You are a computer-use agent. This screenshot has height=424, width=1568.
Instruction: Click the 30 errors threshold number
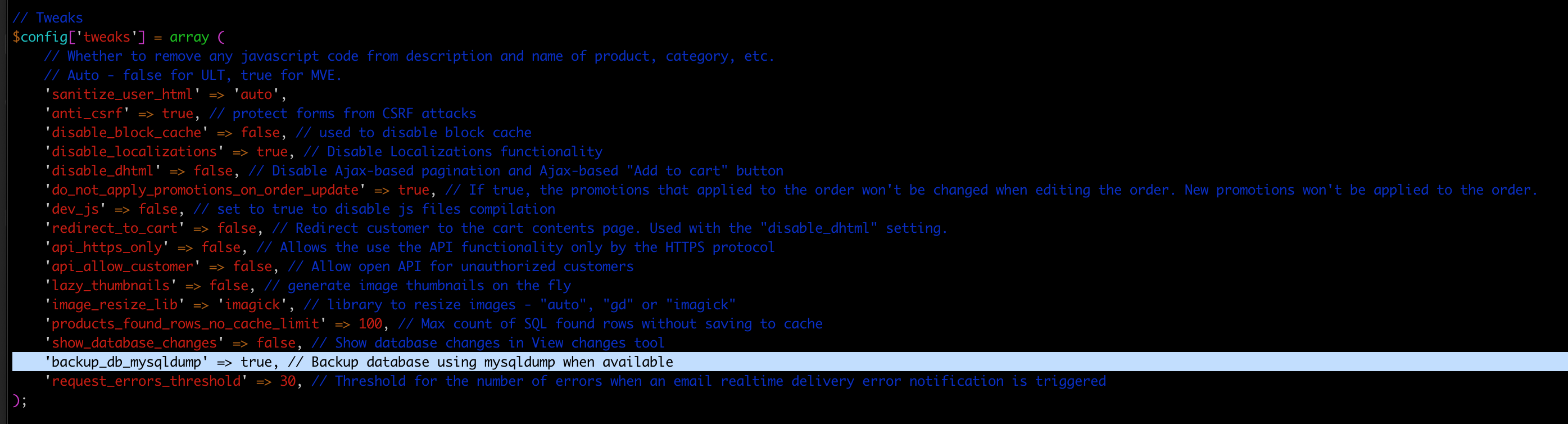click(288, 381)
